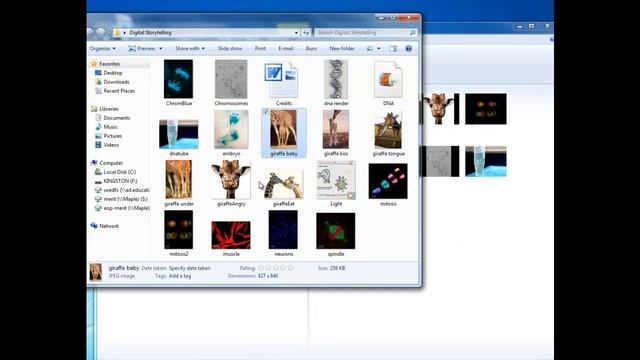Click the Burn toolbar button

(x=311, y=49)
